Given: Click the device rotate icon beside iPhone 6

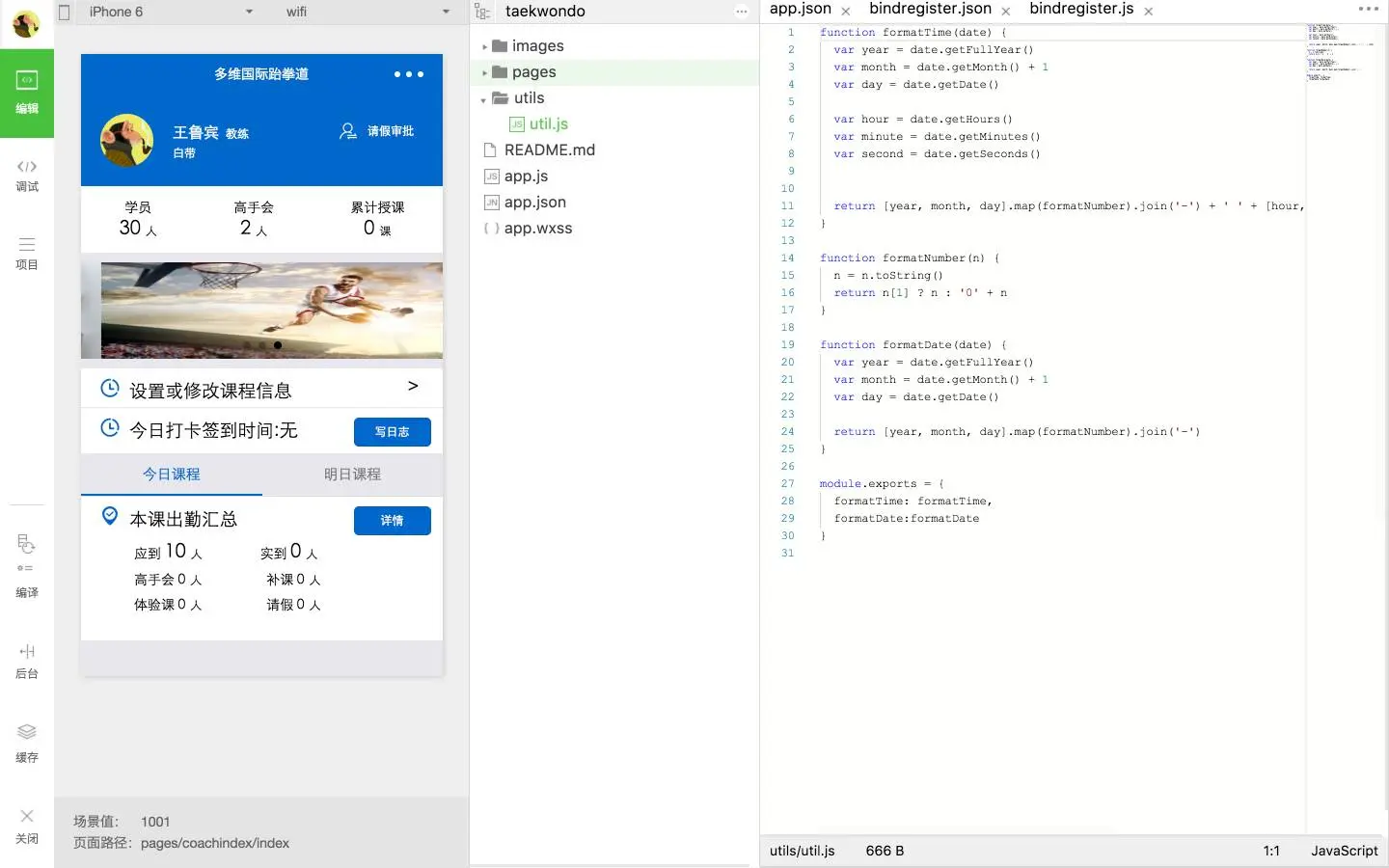Looking at the screenshot, I should 65,12.
